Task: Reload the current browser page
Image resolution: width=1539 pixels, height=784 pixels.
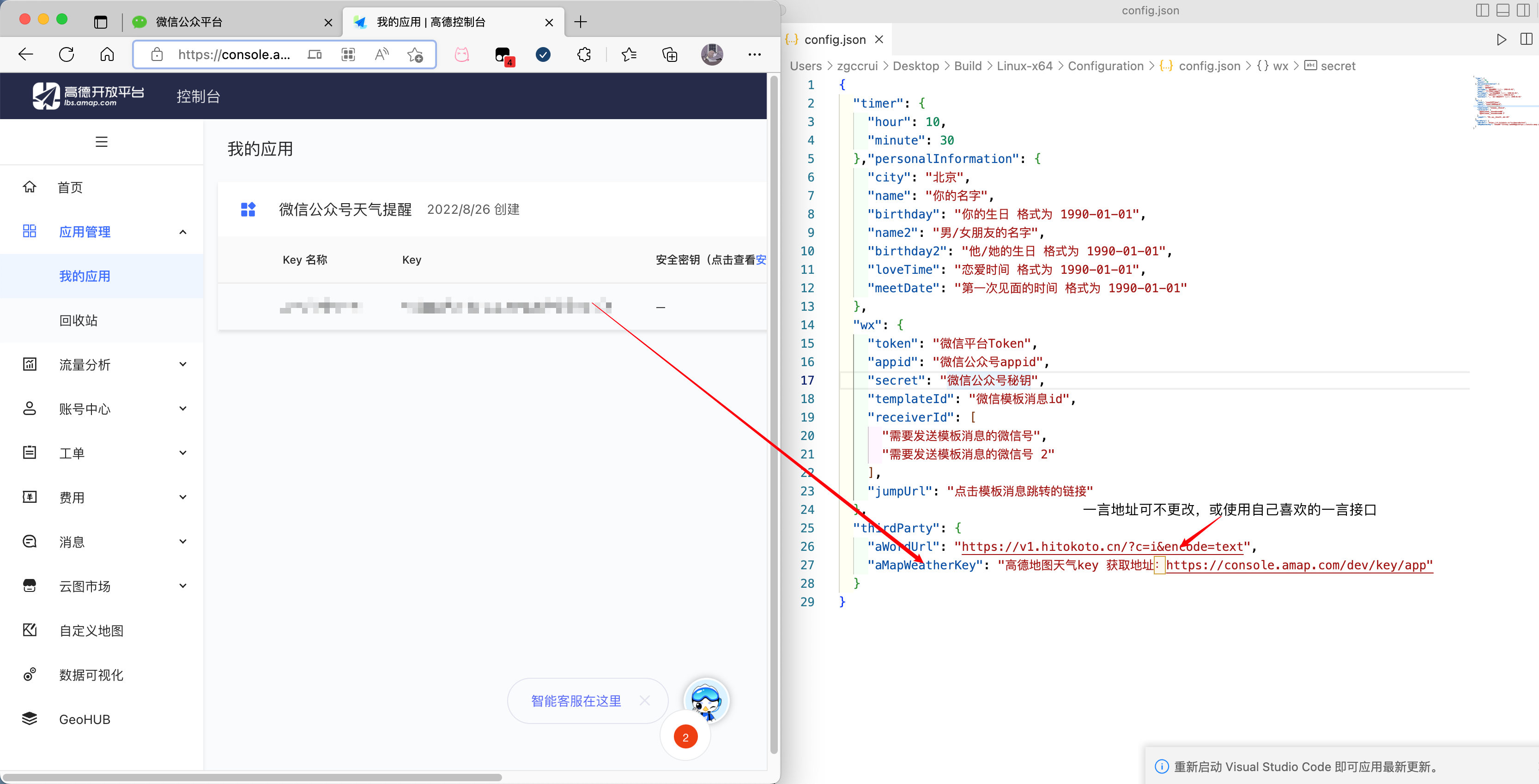Action: click(x=67, y=55)
